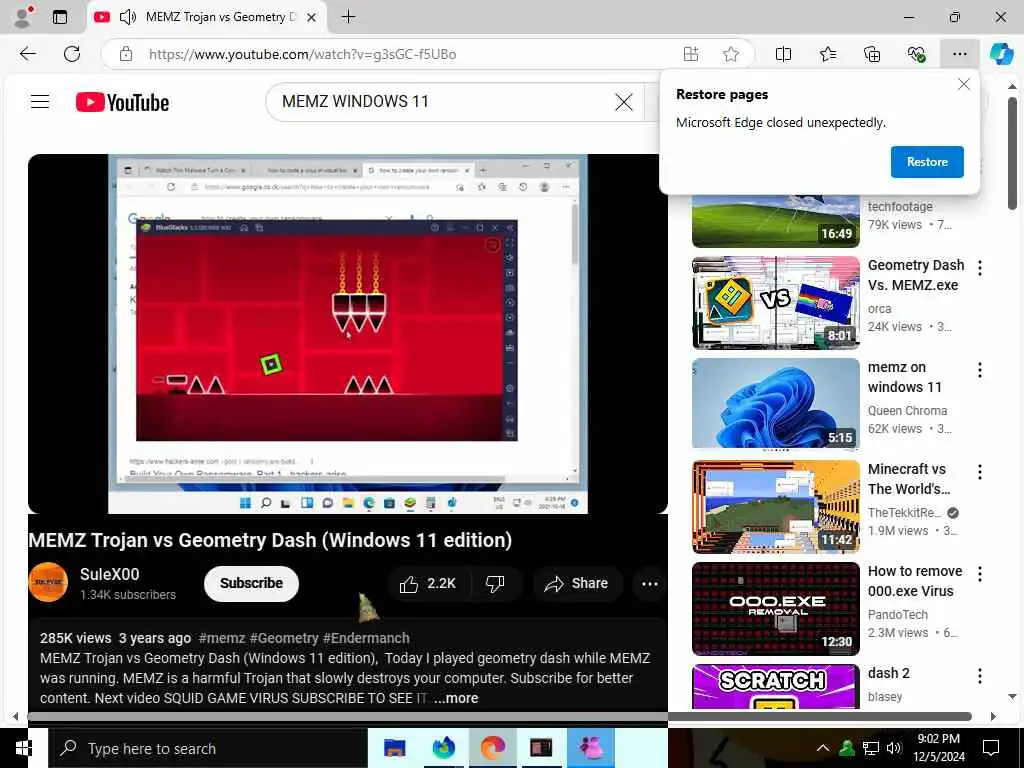Open options for dash 2 video
Viewport: 1024px width, 768px height.
[980, 676]
